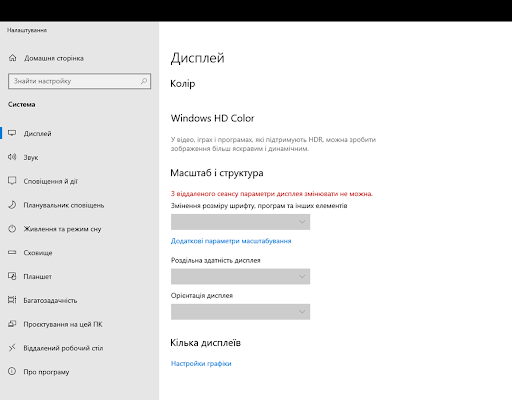
Task: Open the Додаткові параметри масштабування link
Action: click(231, 241)
